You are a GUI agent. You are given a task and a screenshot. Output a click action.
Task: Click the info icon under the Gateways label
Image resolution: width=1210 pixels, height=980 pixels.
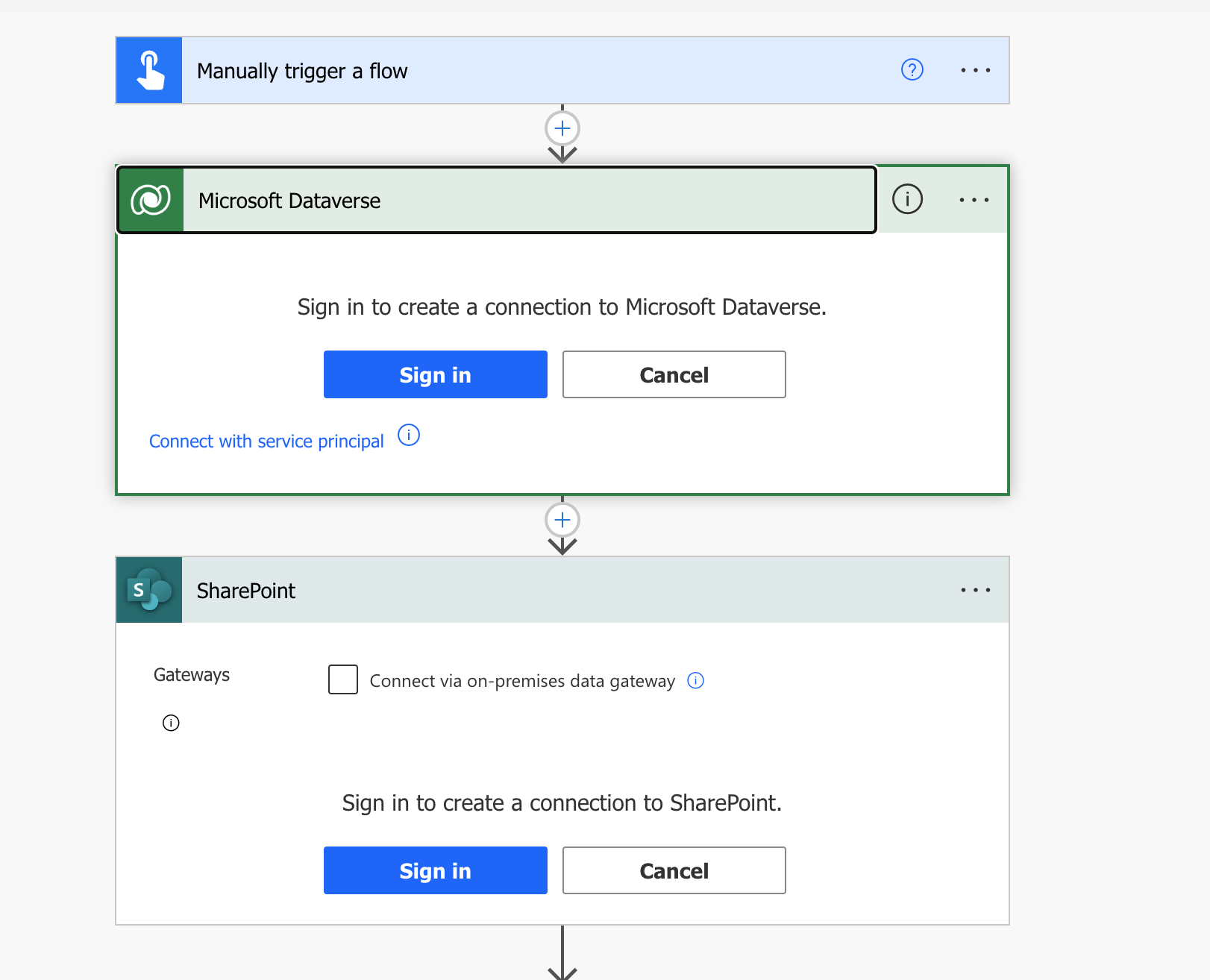click(x=170, y=722)
